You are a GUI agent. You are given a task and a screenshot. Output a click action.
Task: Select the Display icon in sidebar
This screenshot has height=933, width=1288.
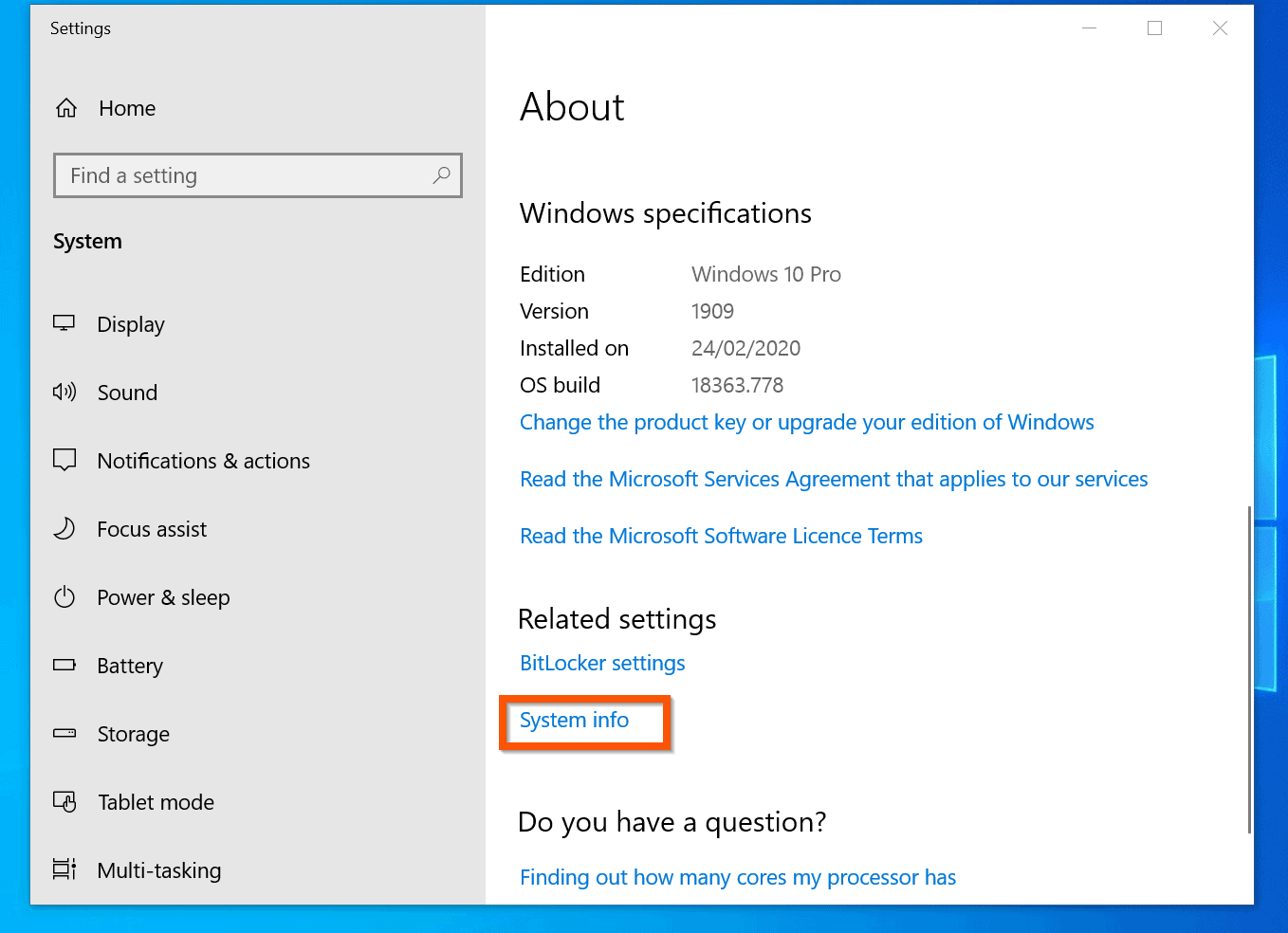coord(64,323)
